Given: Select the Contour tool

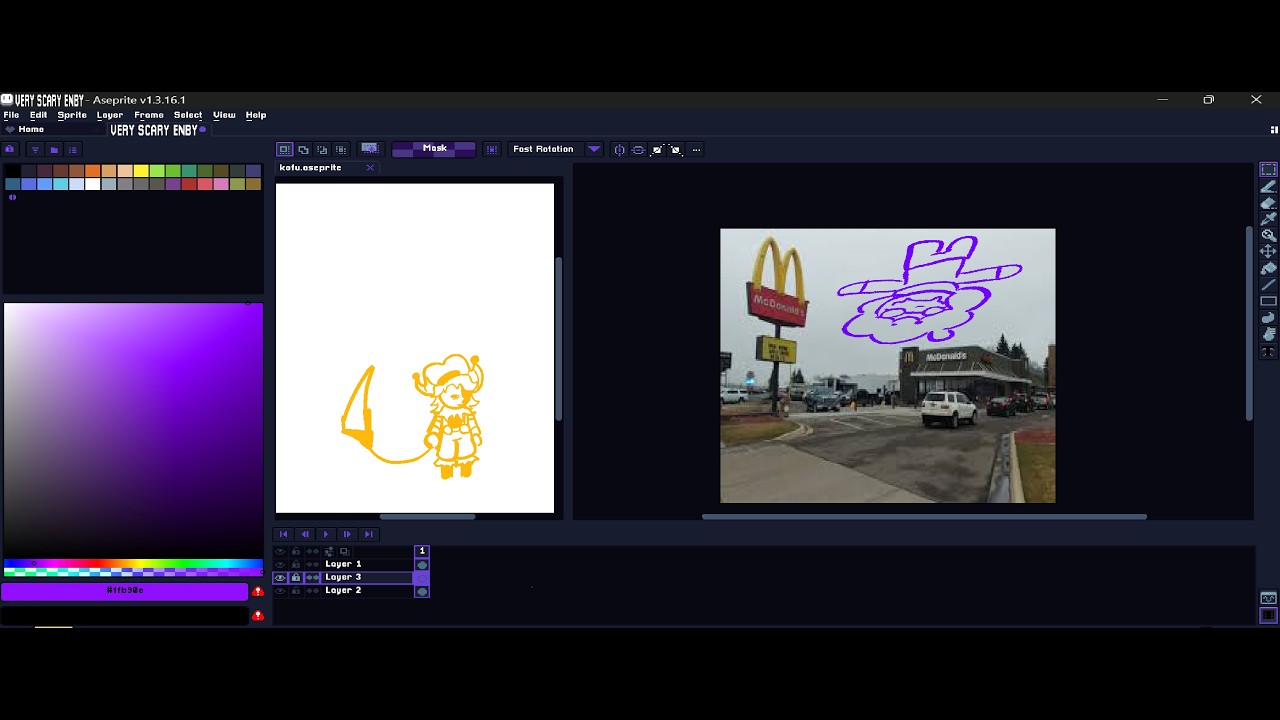Looking at the screenshot, I should 1268,318.
